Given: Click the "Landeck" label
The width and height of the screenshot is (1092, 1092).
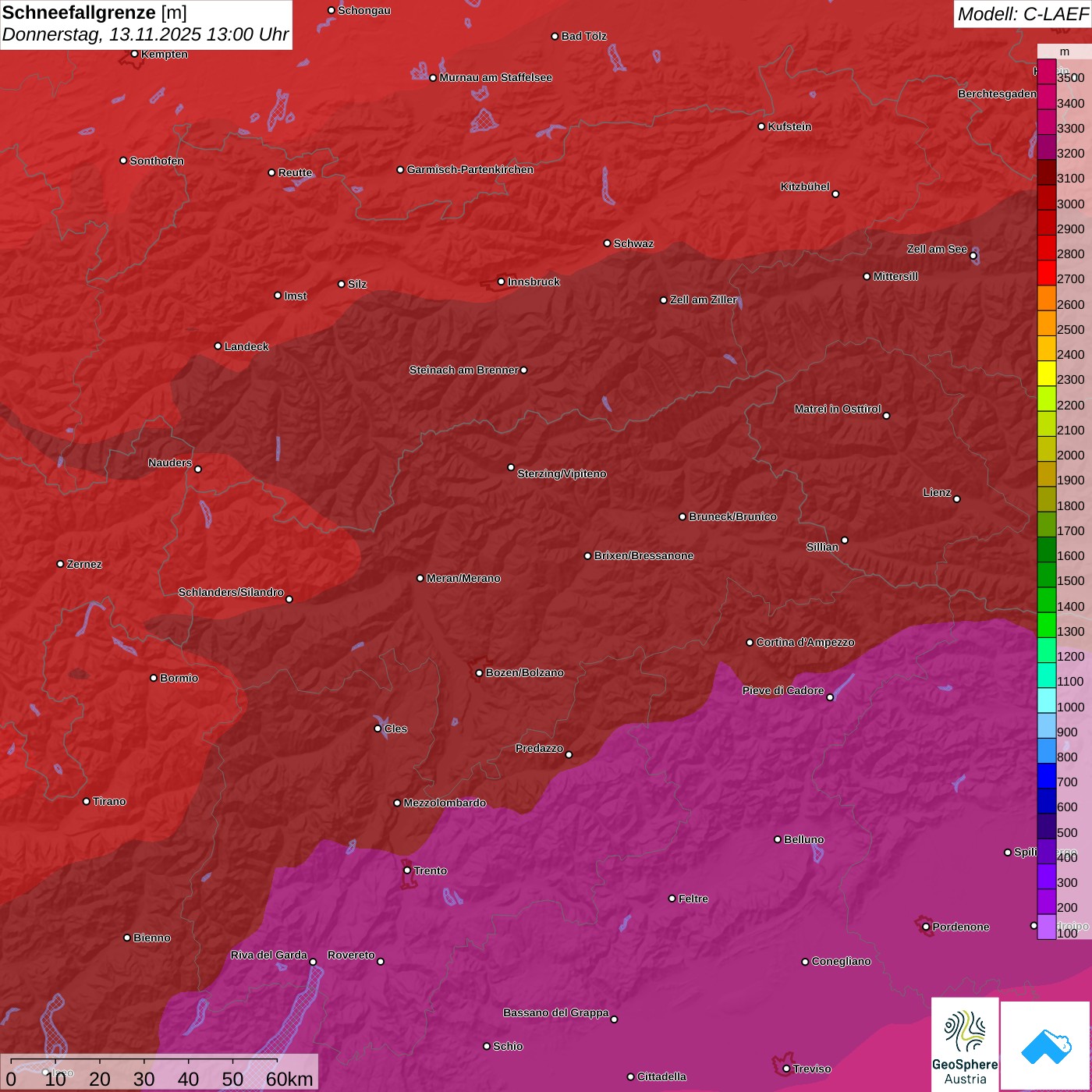Looking at the screenshot, I should (246, 346).
